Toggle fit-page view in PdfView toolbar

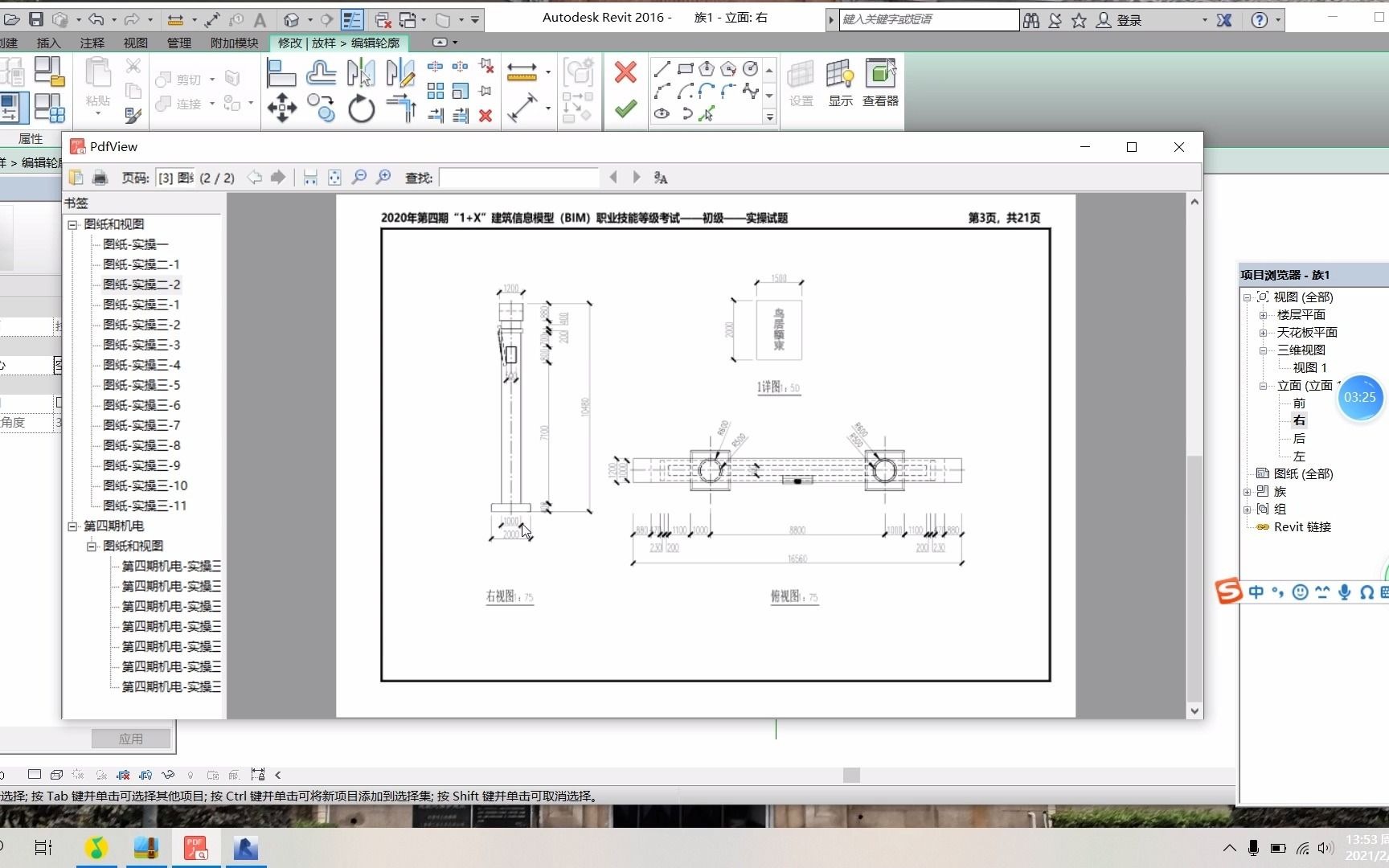click(x=334, y=178)
